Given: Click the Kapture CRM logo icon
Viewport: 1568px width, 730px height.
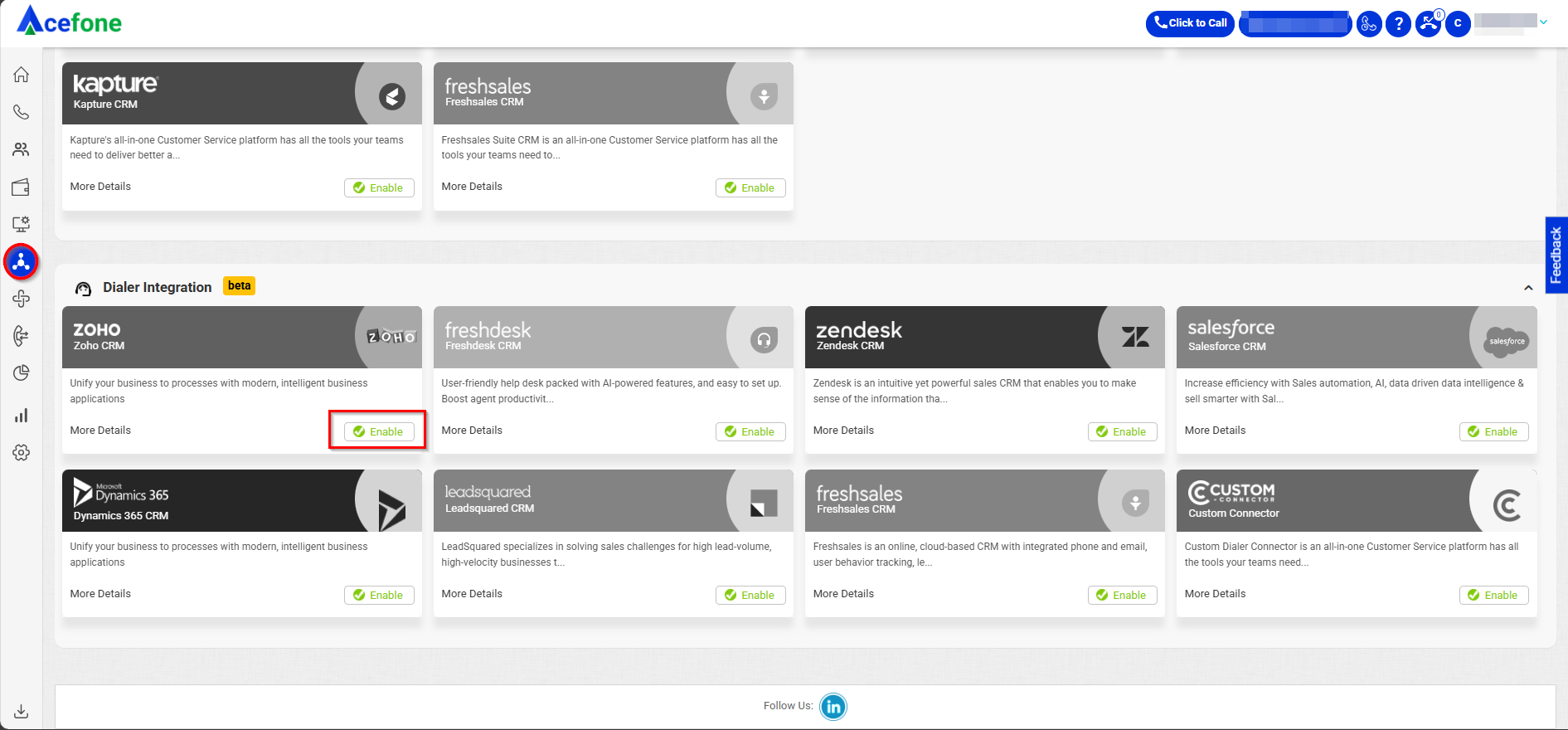Looking at the screenshot, I should [x=392, y=96].
